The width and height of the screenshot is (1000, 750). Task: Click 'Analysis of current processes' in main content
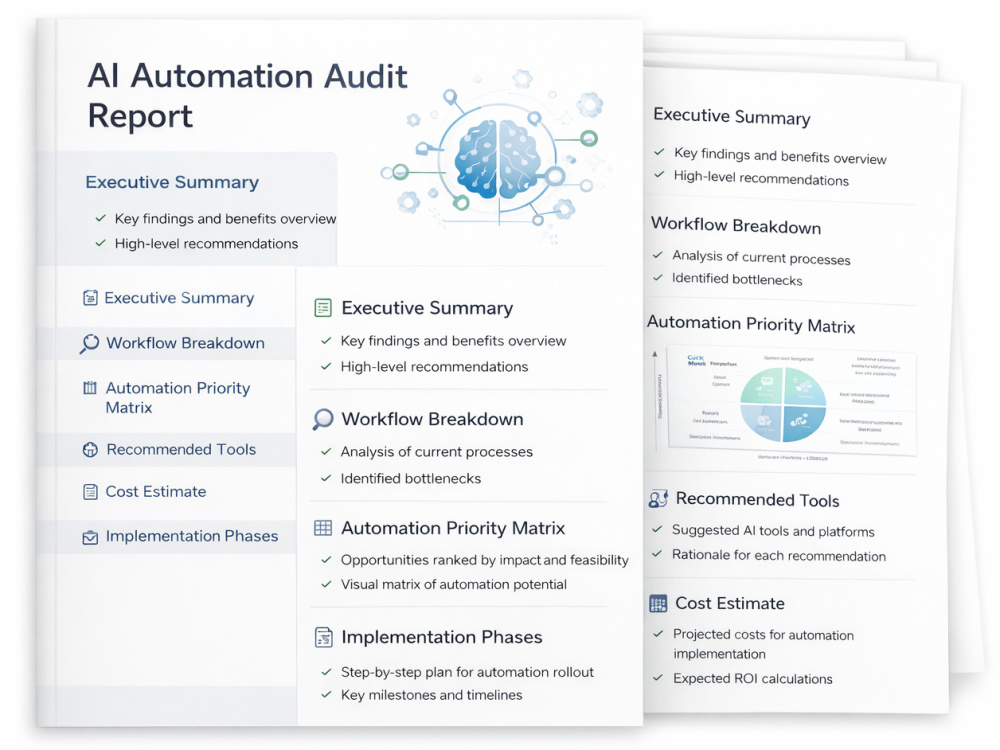[437, 452]
